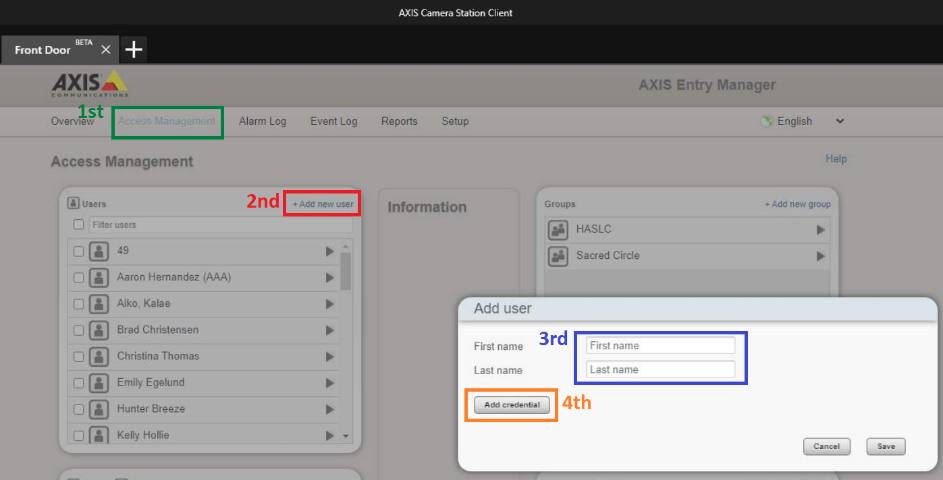Click Christina Thomas's user icon
This screenshot has width=943, height=480.
pyautogui.click(x=99, y=357)
